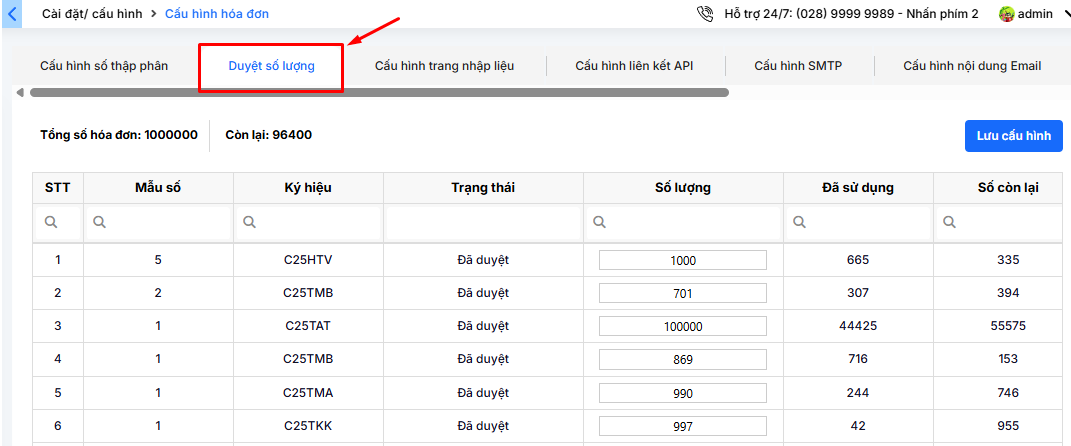The image size is (1071, 446).
Task: Expand the admin account dropdown arrow
Action: [x=1065, y=14]
